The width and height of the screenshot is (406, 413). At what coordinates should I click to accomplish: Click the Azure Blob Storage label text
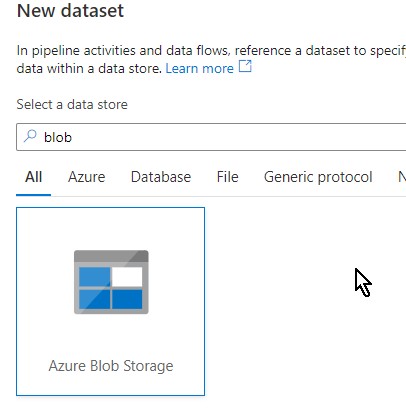(111, 366)
